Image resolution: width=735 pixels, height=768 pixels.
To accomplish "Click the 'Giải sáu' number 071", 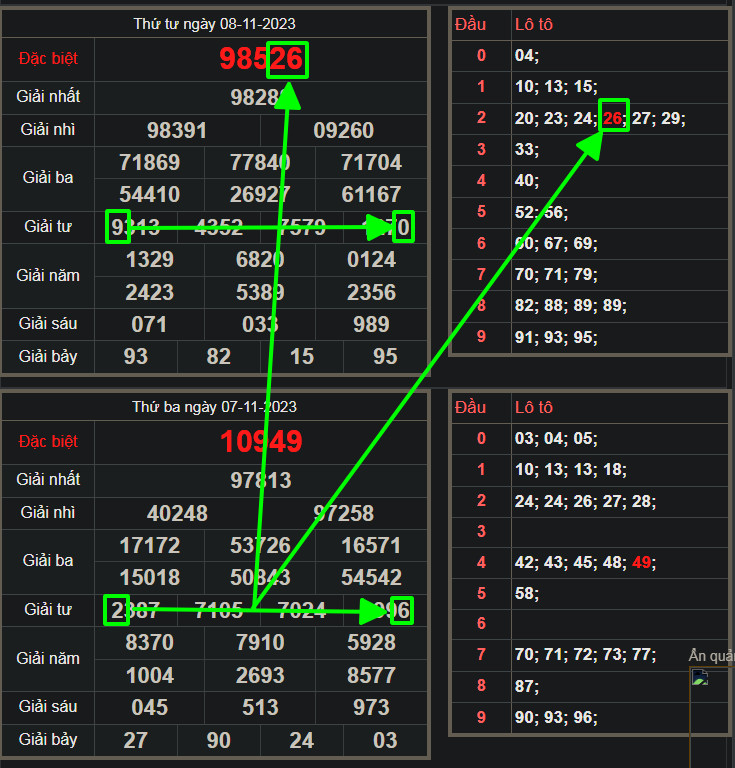I will [149, 324].
